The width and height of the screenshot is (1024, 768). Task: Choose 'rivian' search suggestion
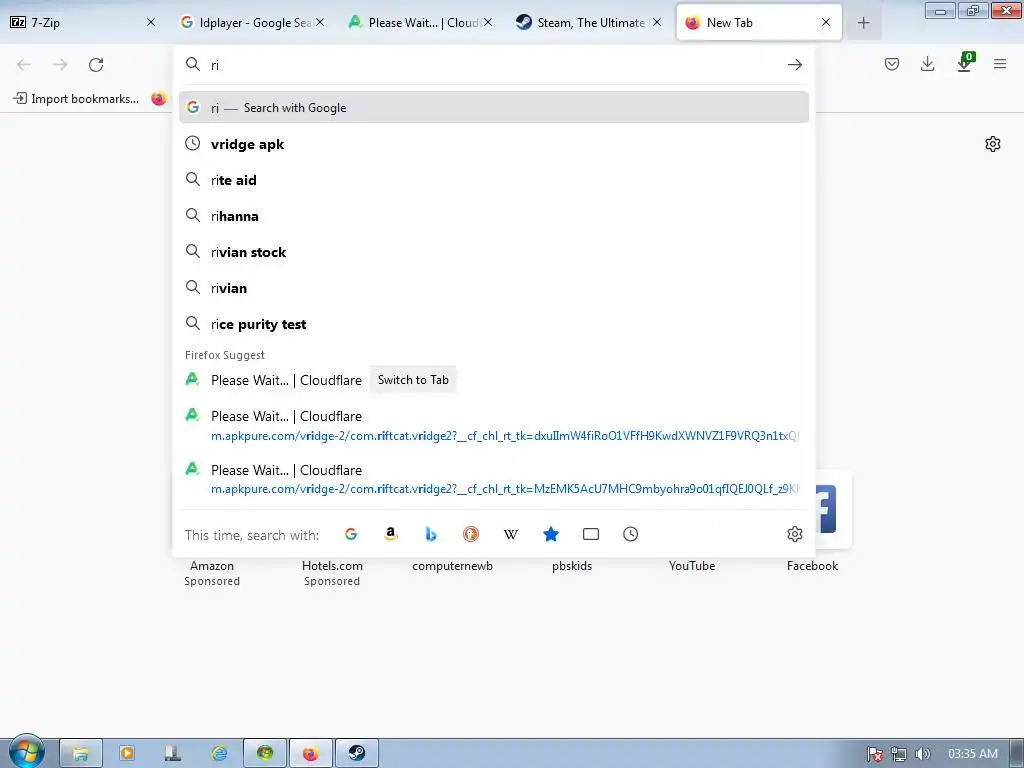494,287
